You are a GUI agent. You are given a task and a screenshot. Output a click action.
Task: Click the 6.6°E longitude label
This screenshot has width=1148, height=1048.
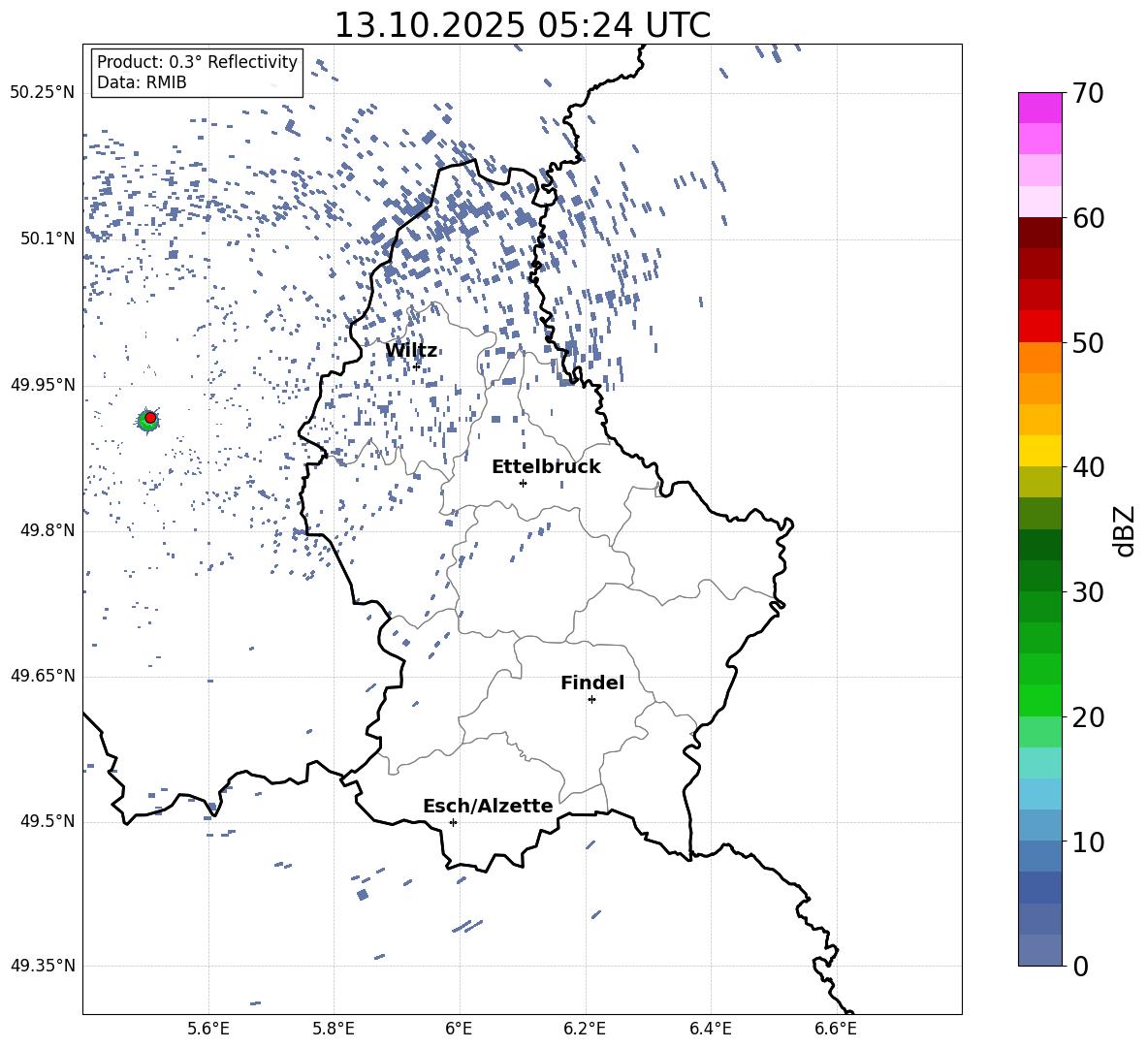pyautogui.click(x=836, y=1029)
